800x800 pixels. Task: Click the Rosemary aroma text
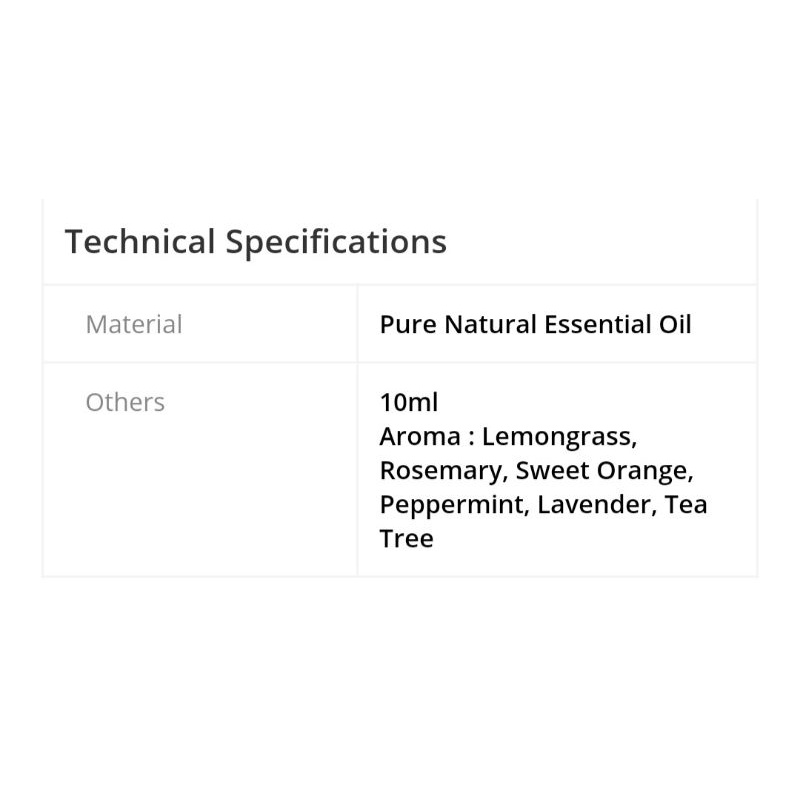point(440,470)
